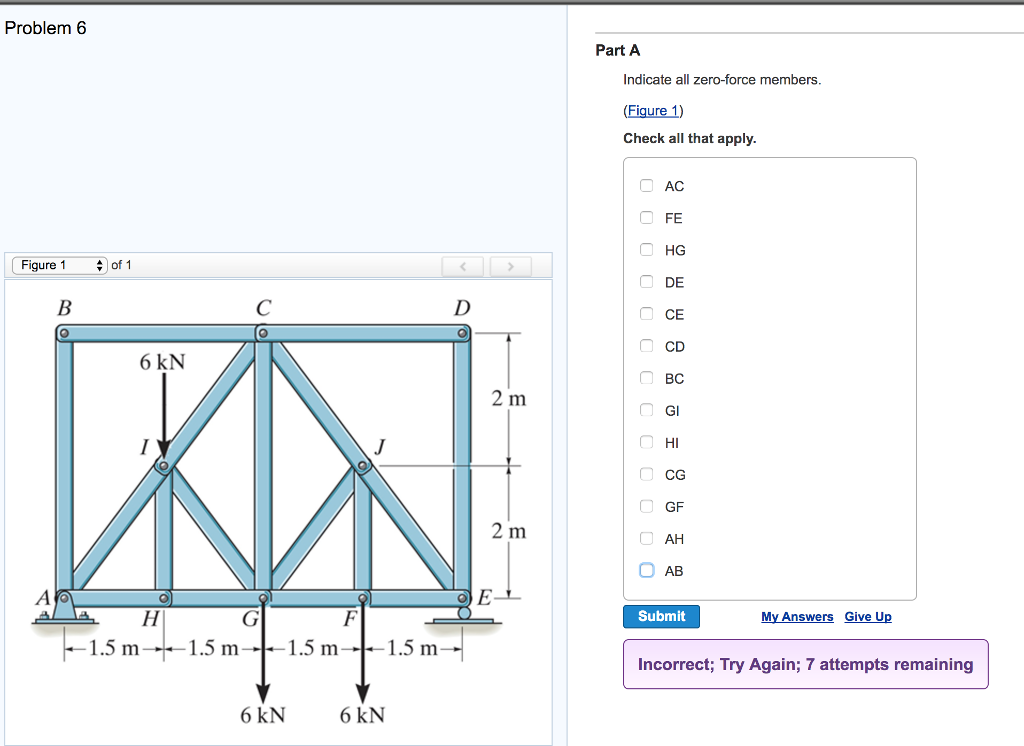Open the My Answers link
Screen dimensions: 1024x746
pos(797,617)
